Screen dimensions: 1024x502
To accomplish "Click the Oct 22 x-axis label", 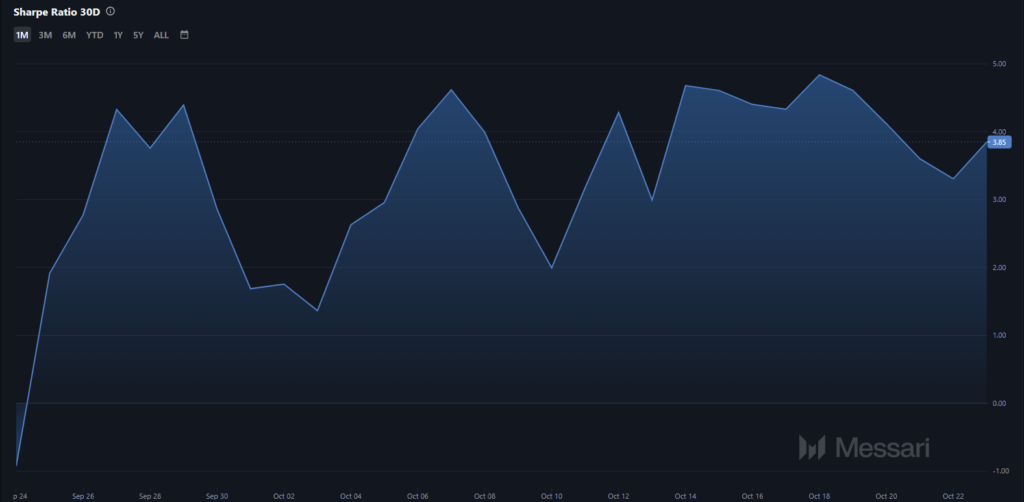I will 953,496.
